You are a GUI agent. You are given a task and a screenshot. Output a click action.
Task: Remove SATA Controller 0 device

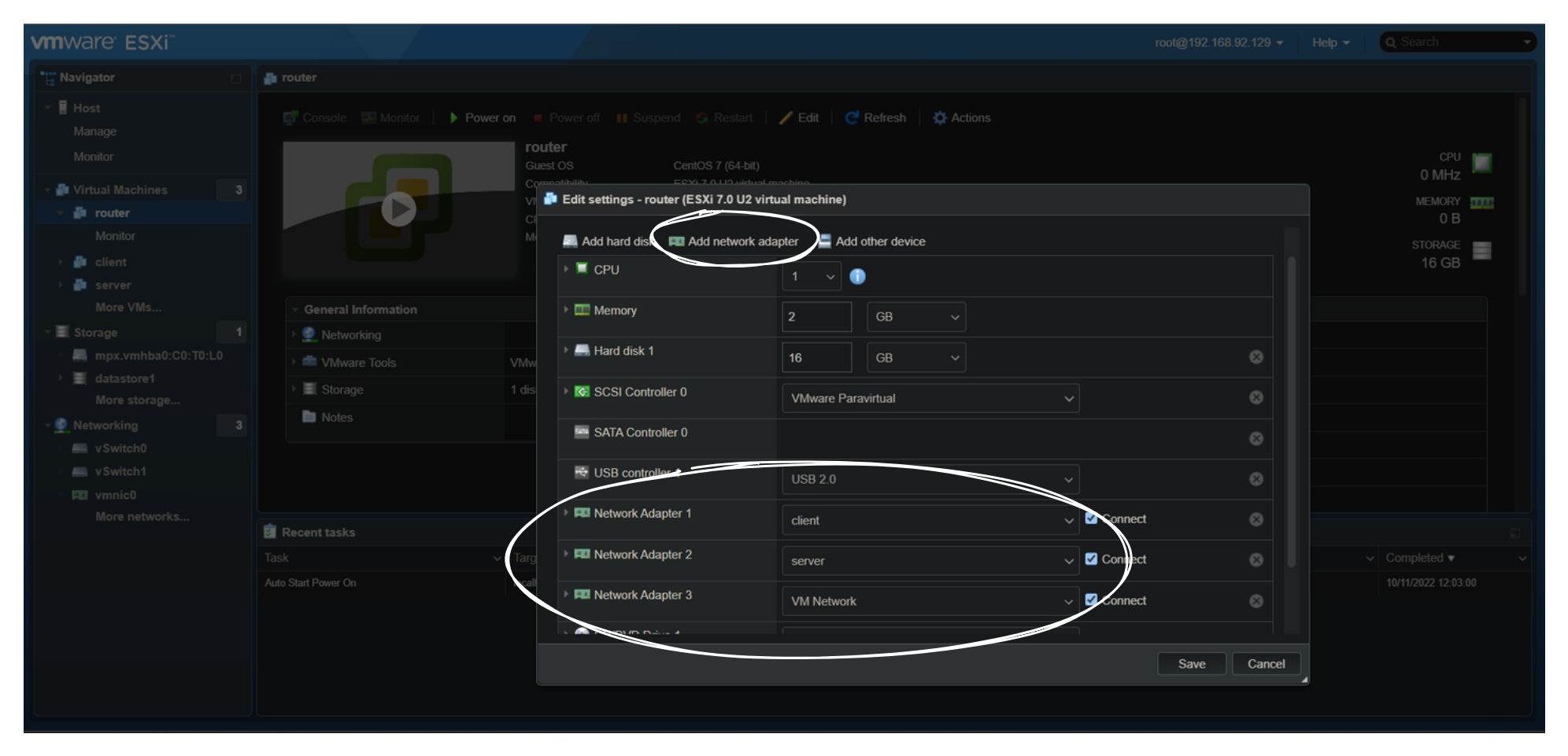(x=1256, y=438)
